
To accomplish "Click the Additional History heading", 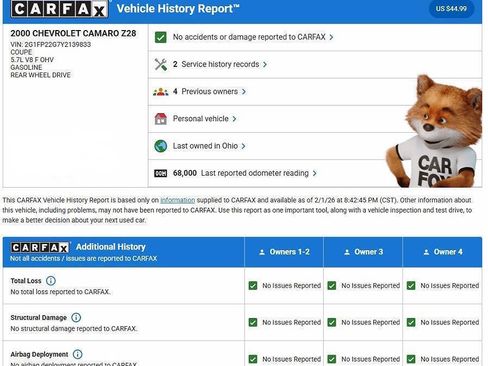I will pyautogui.click(x=111, y=247).
